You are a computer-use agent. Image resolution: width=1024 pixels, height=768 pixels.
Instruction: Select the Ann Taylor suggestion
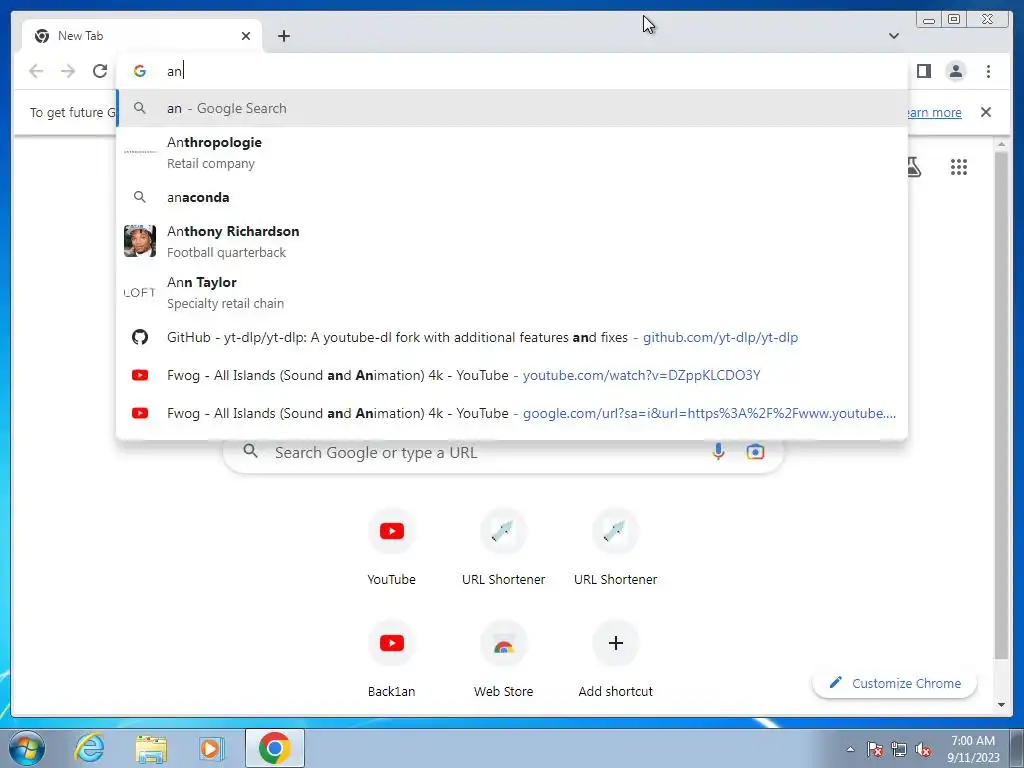pyautogui.click(x=512, y=292)
